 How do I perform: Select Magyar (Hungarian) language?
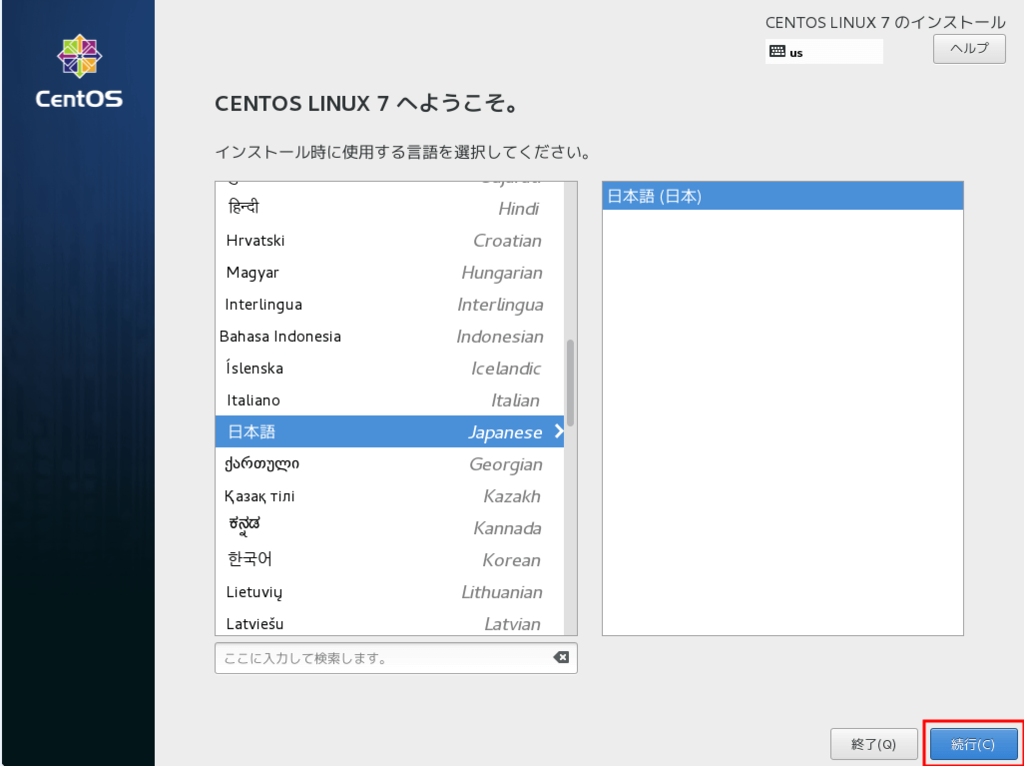pos(389,272)
